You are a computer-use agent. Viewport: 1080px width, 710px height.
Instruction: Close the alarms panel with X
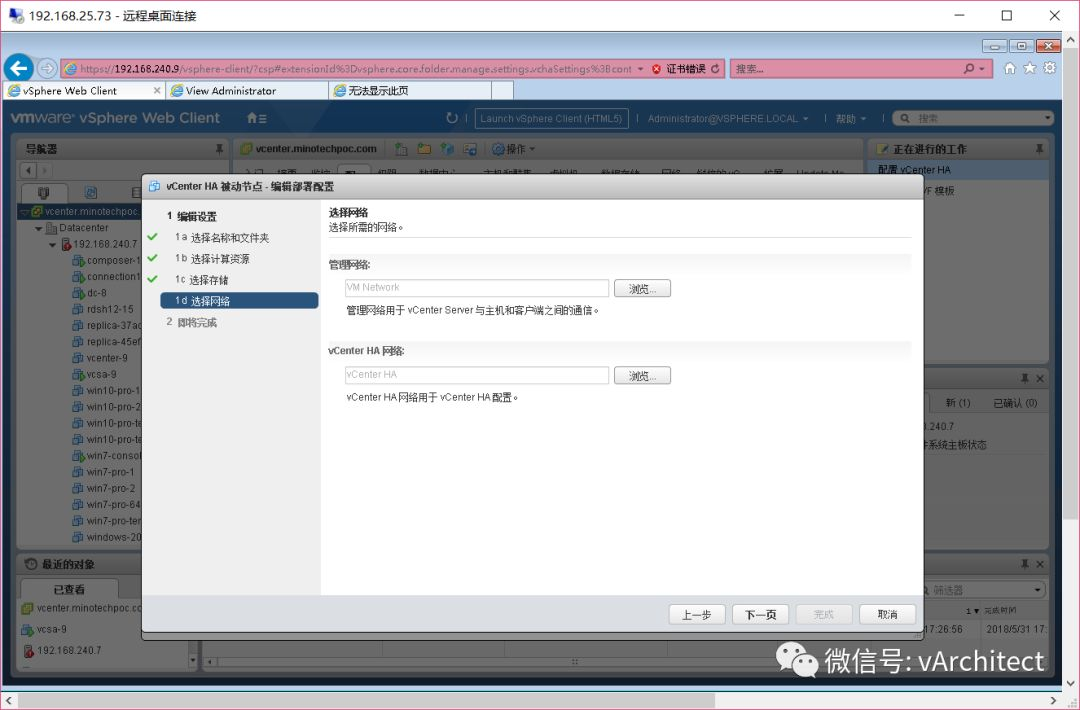(x=1040, y=378)
